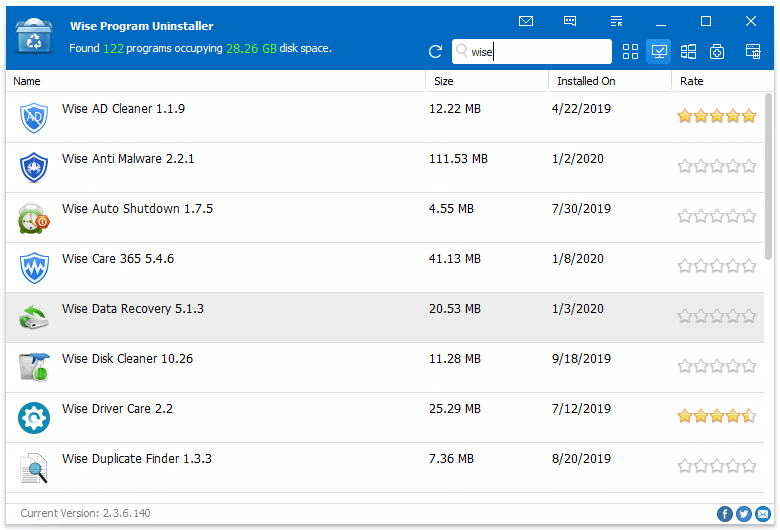Screen dimensions: 780x530
Task: Click the '12.22 MB' size cell
Action: pos(455,108)
